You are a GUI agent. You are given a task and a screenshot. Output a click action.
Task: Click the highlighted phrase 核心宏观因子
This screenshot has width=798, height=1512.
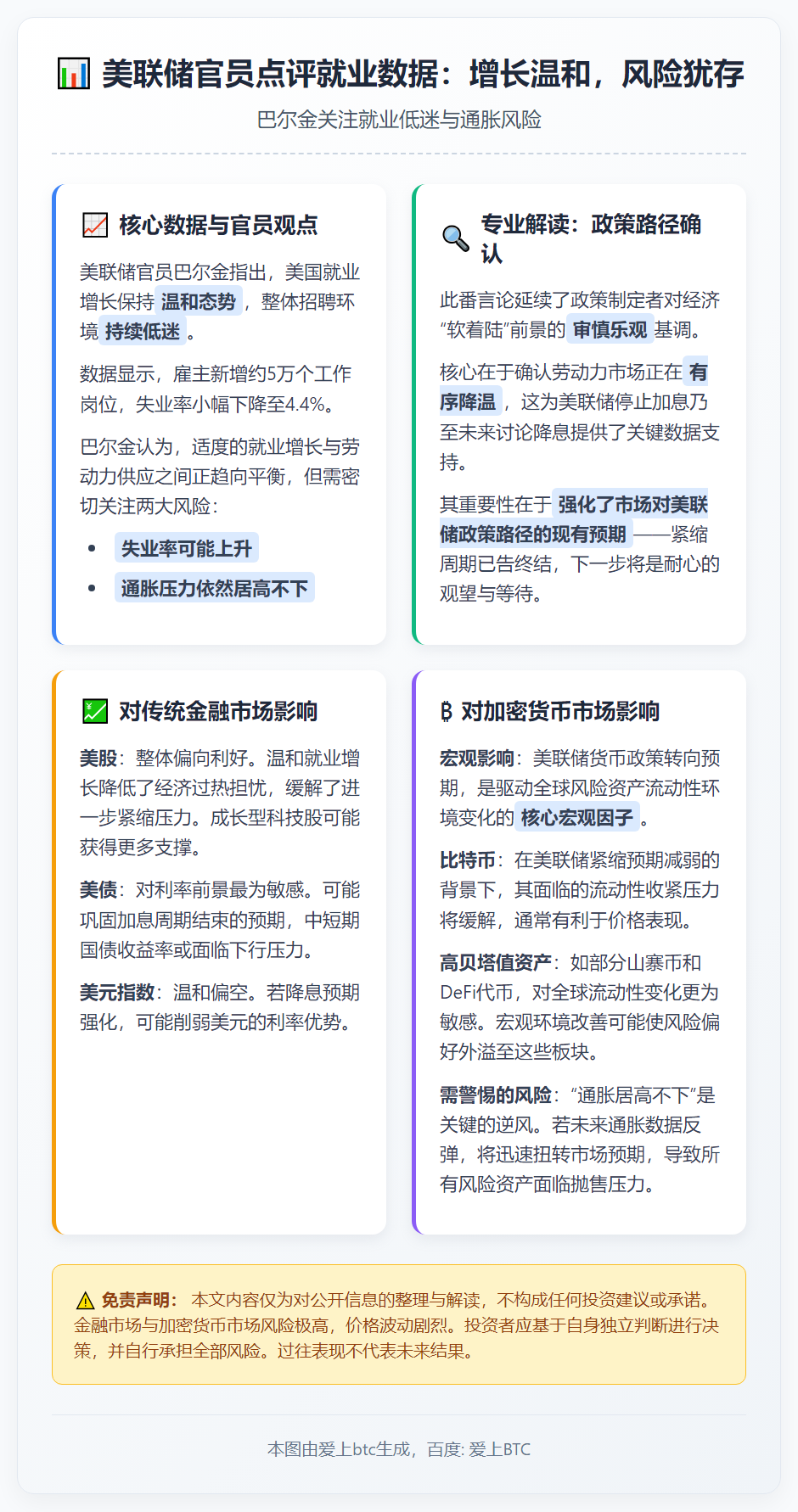[576, 818]
